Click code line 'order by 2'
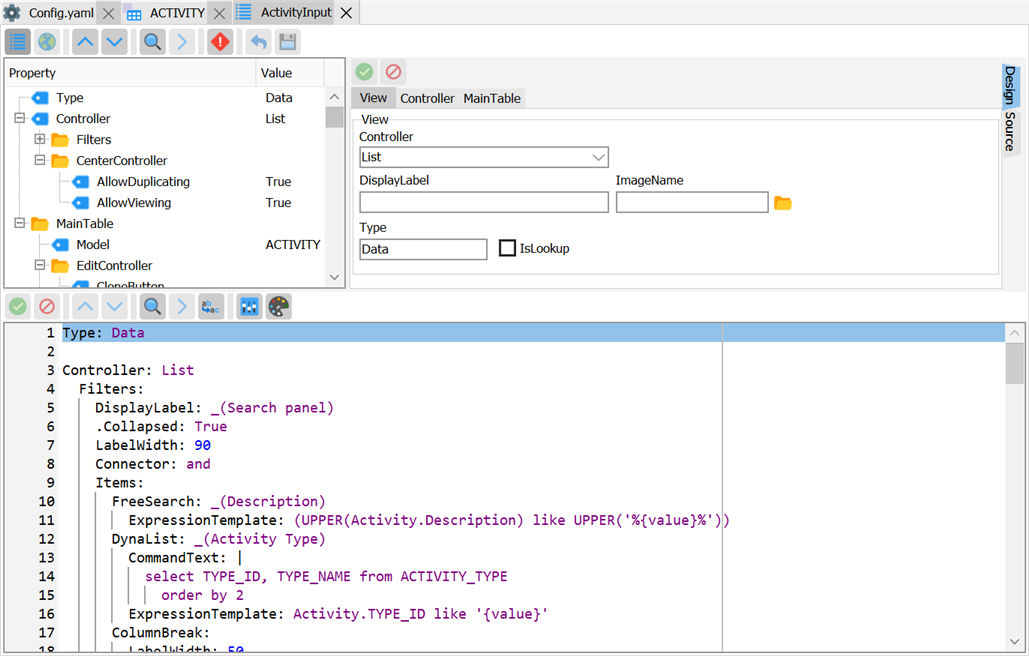The width and height of the screenshot is (1029, 656). [202, 595]
